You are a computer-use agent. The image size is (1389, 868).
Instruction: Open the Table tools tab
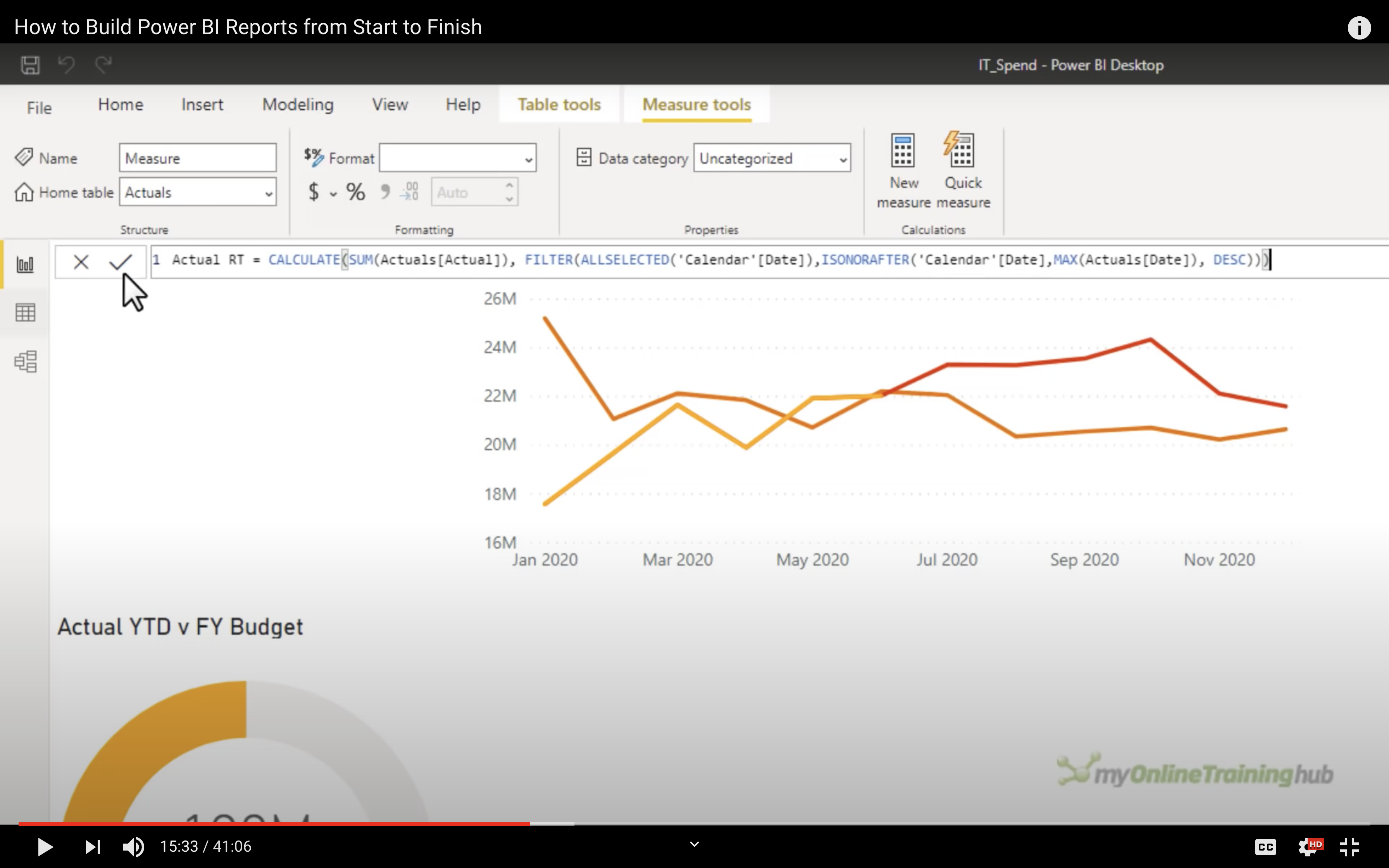pyautogui.click(x=559, y=105)
